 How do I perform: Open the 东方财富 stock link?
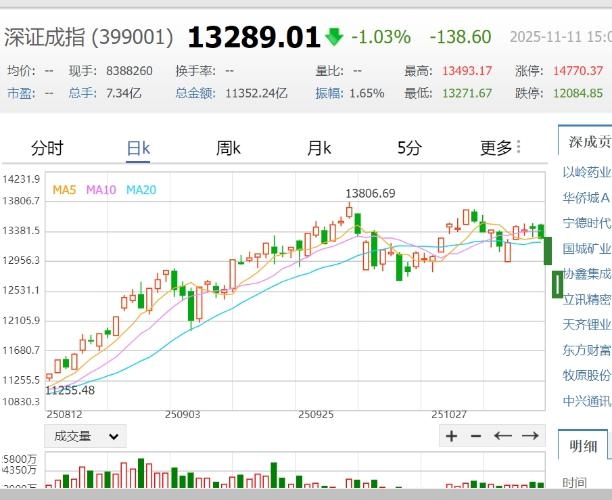click(587, 350)
